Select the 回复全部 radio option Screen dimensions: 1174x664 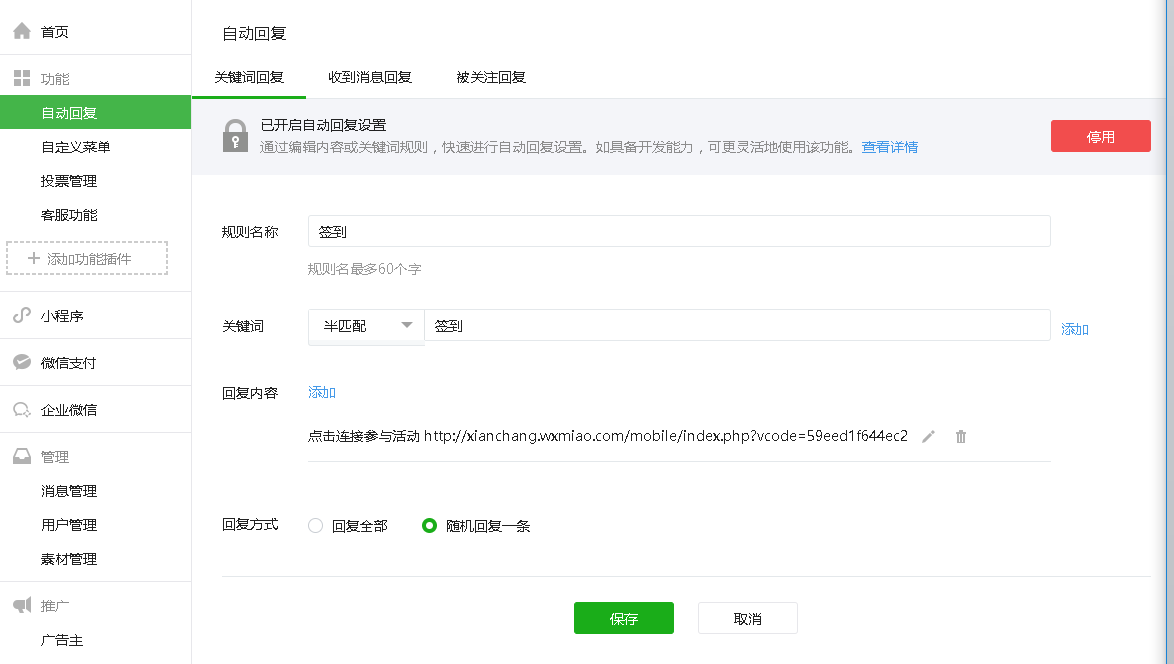pos(316,526)
